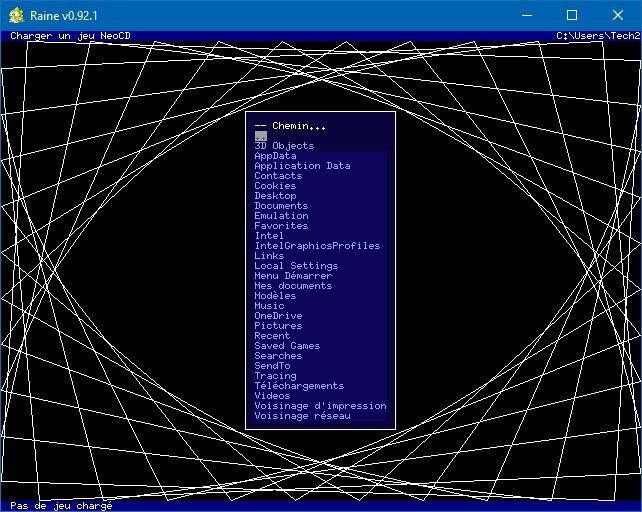
Task: Click the Raine application icon in title bar
Action: [x=16, y=16]
